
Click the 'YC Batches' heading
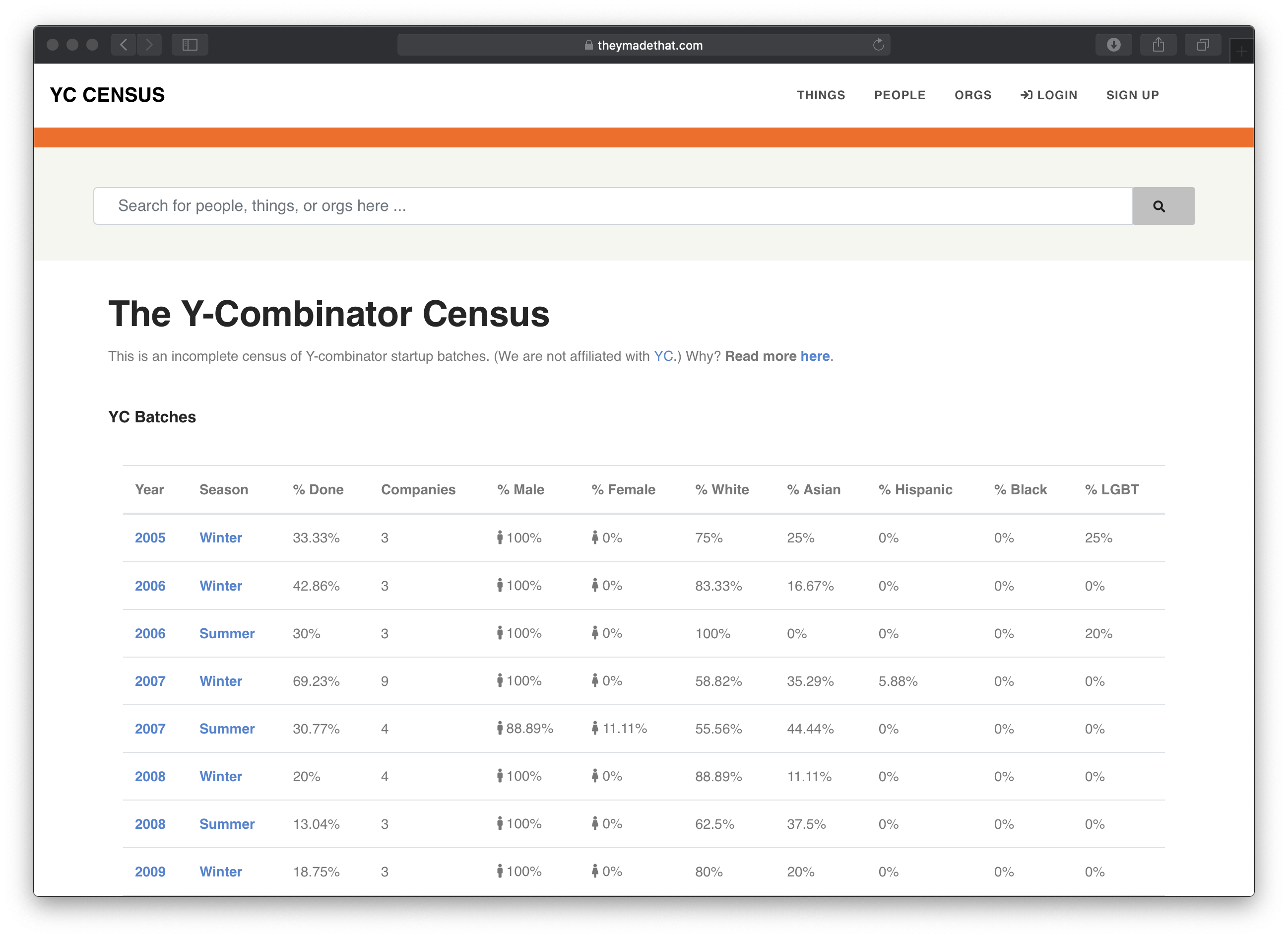(152, 417)
